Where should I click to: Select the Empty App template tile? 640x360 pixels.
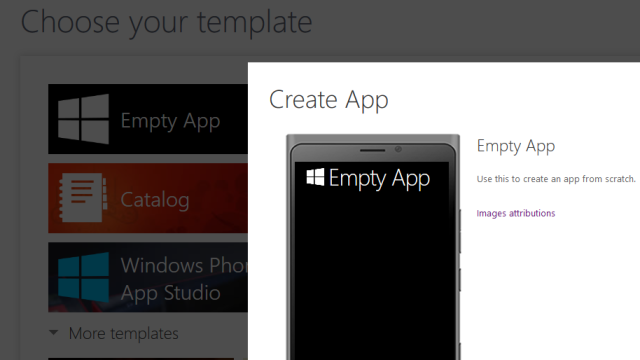pyautogui.click(x=148, y=119)
